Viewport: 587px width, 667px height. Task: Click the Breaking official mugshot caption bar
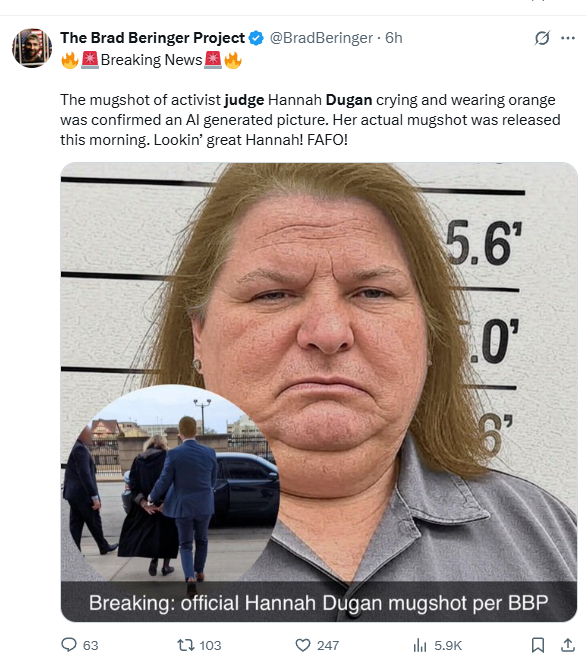(x=319, y=602)
